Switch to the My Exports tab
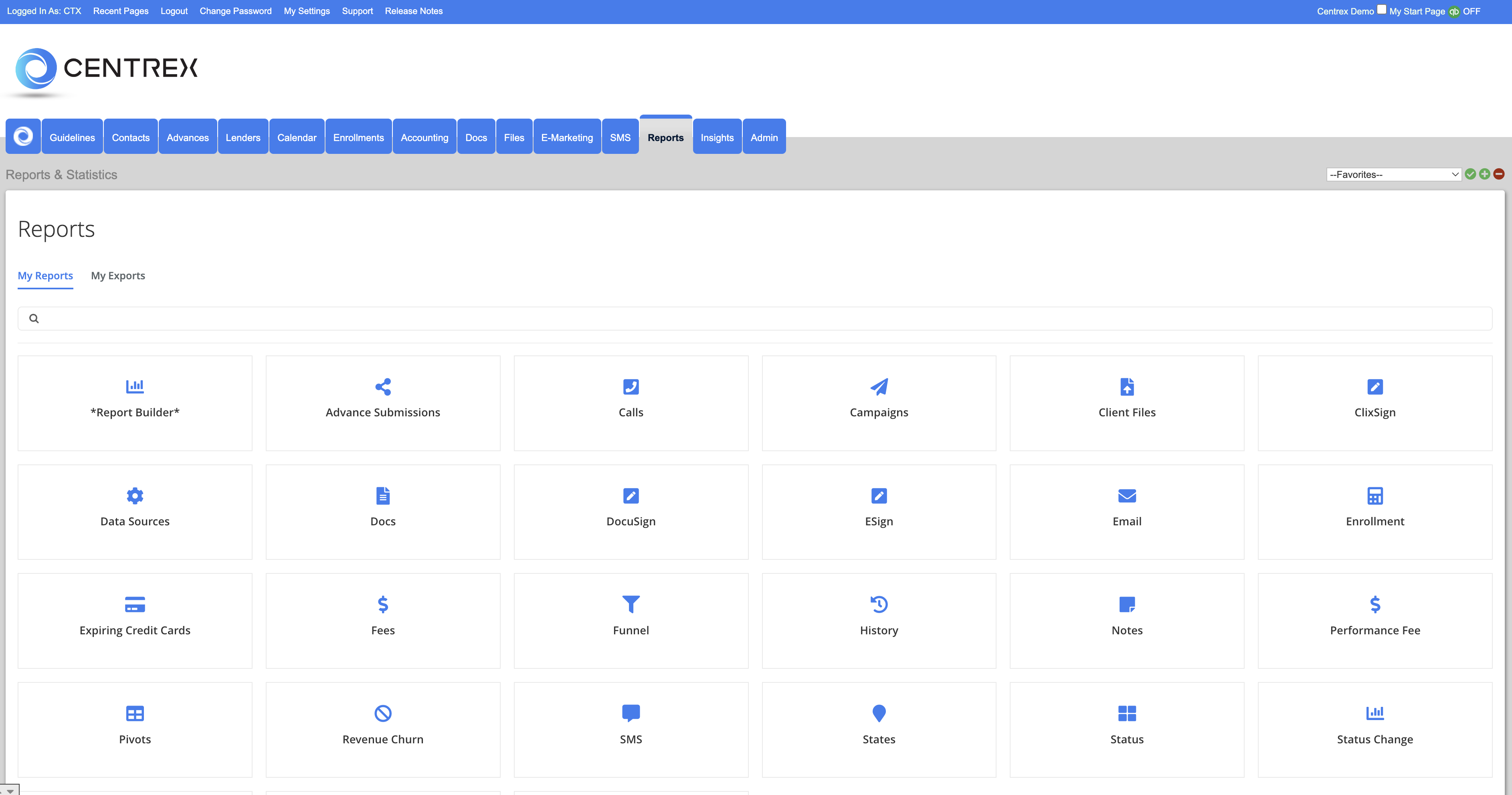Screen dimensions: 1512x795 click(117, 275)
